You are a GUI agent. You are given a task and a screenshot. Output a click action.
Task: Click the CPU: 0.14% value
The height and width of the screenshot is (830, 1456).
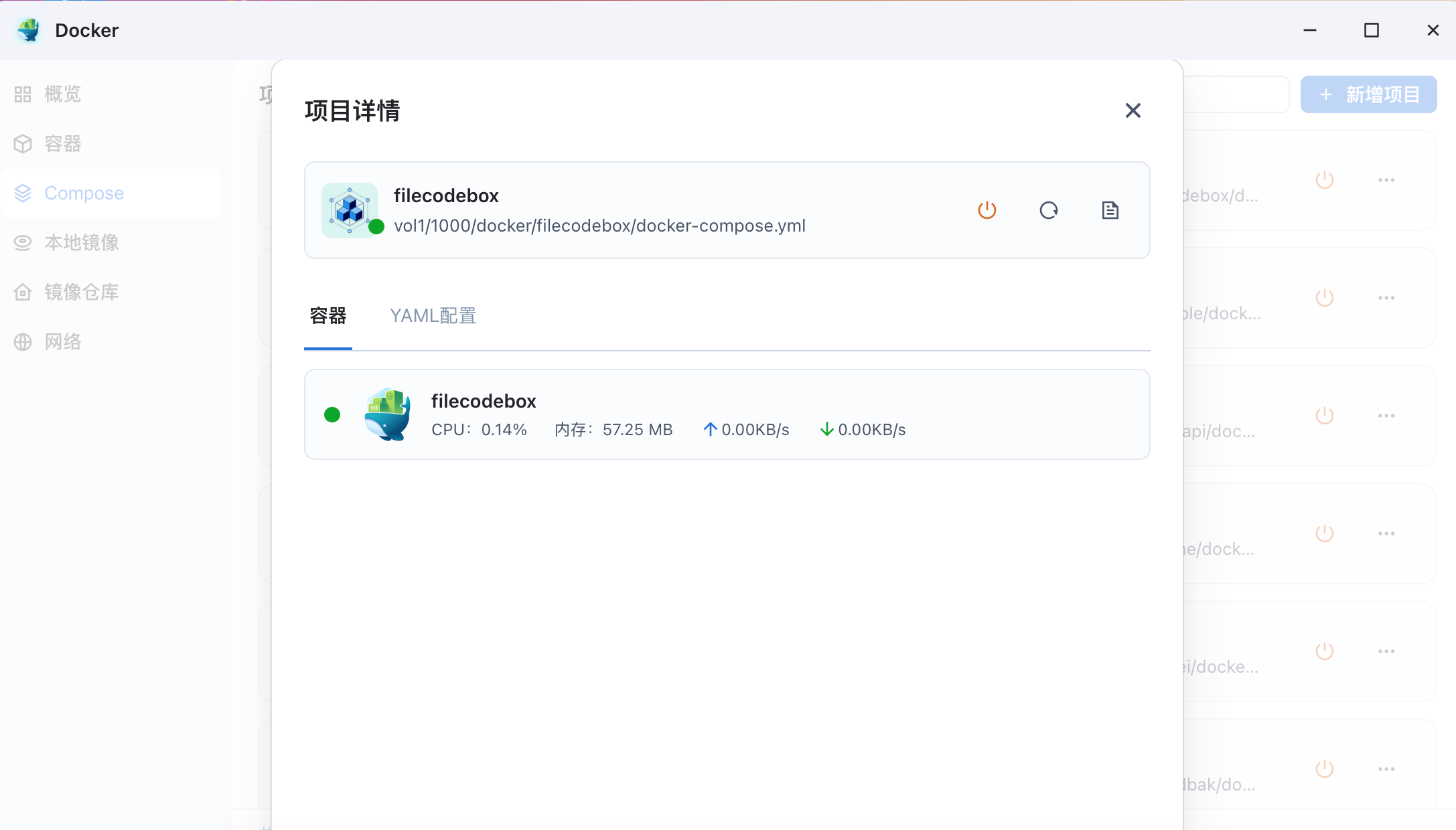tap(479, 430)
